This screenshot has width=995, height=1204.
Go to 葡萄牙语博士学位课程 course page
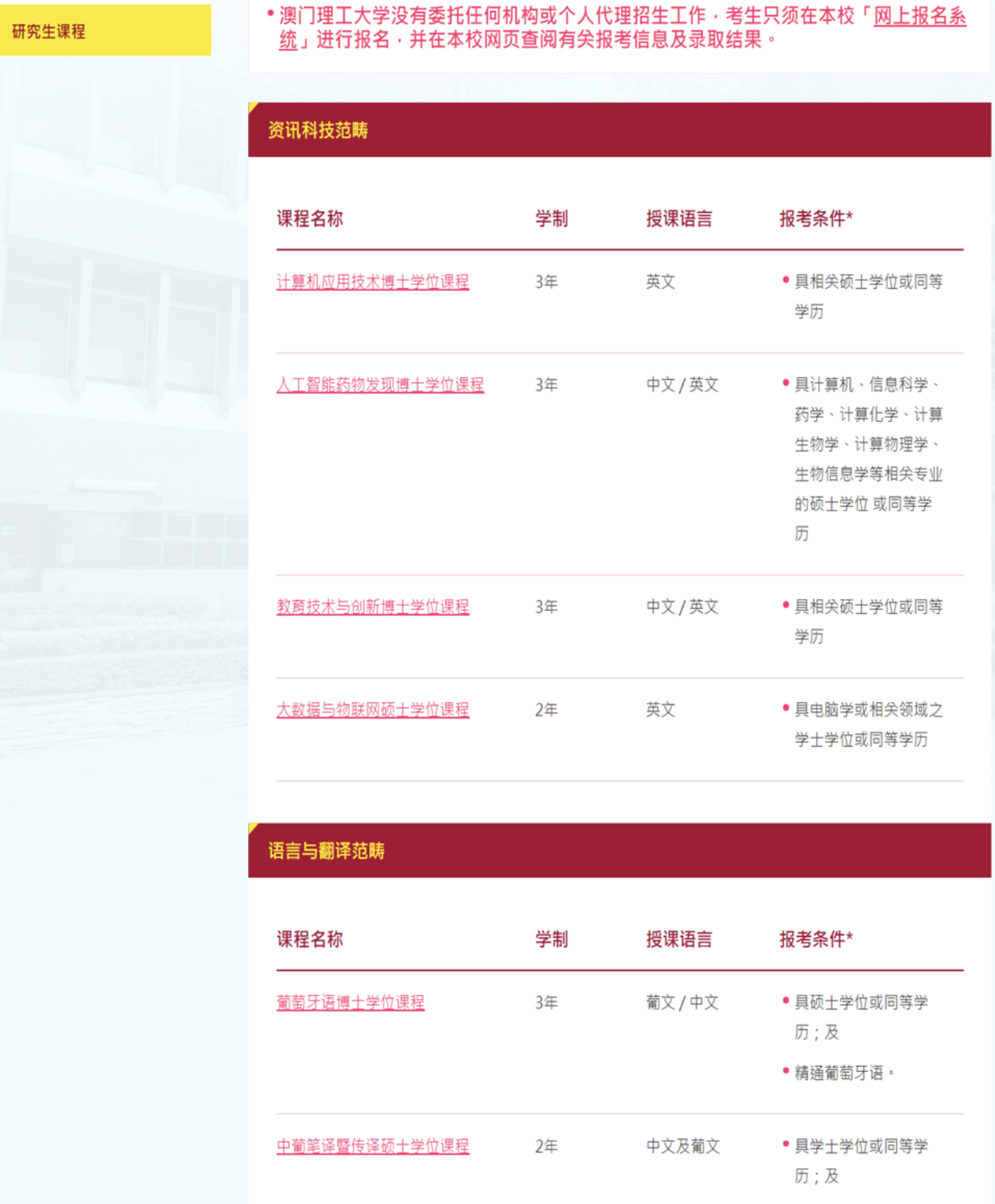(x=350, y=1002)
